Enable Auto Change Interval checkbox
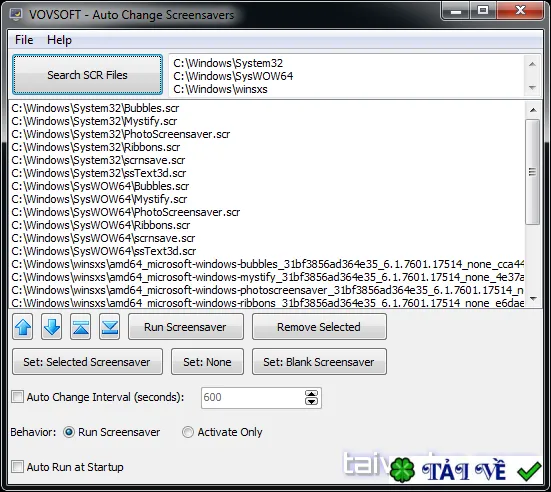Viewport: 551px width, 492px height. 18,397
